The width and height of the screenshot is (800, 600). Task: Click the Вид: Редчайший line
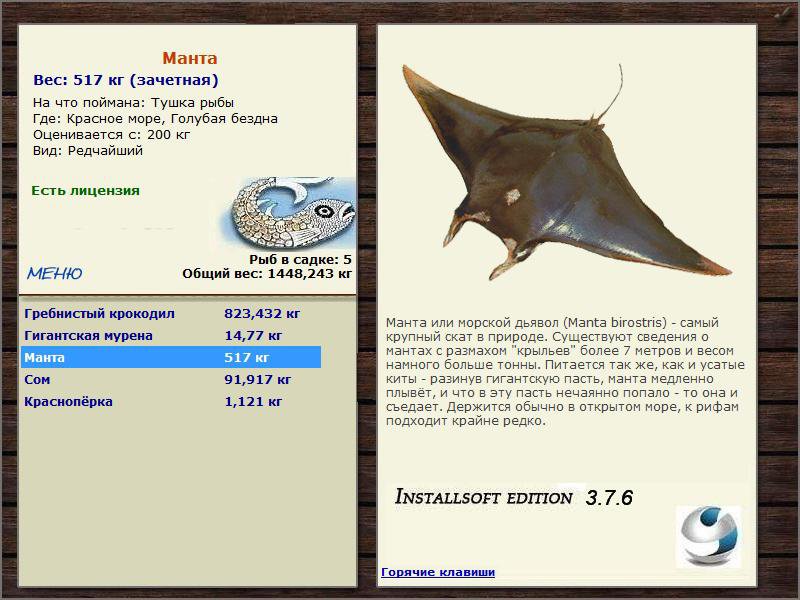[88, 151]
